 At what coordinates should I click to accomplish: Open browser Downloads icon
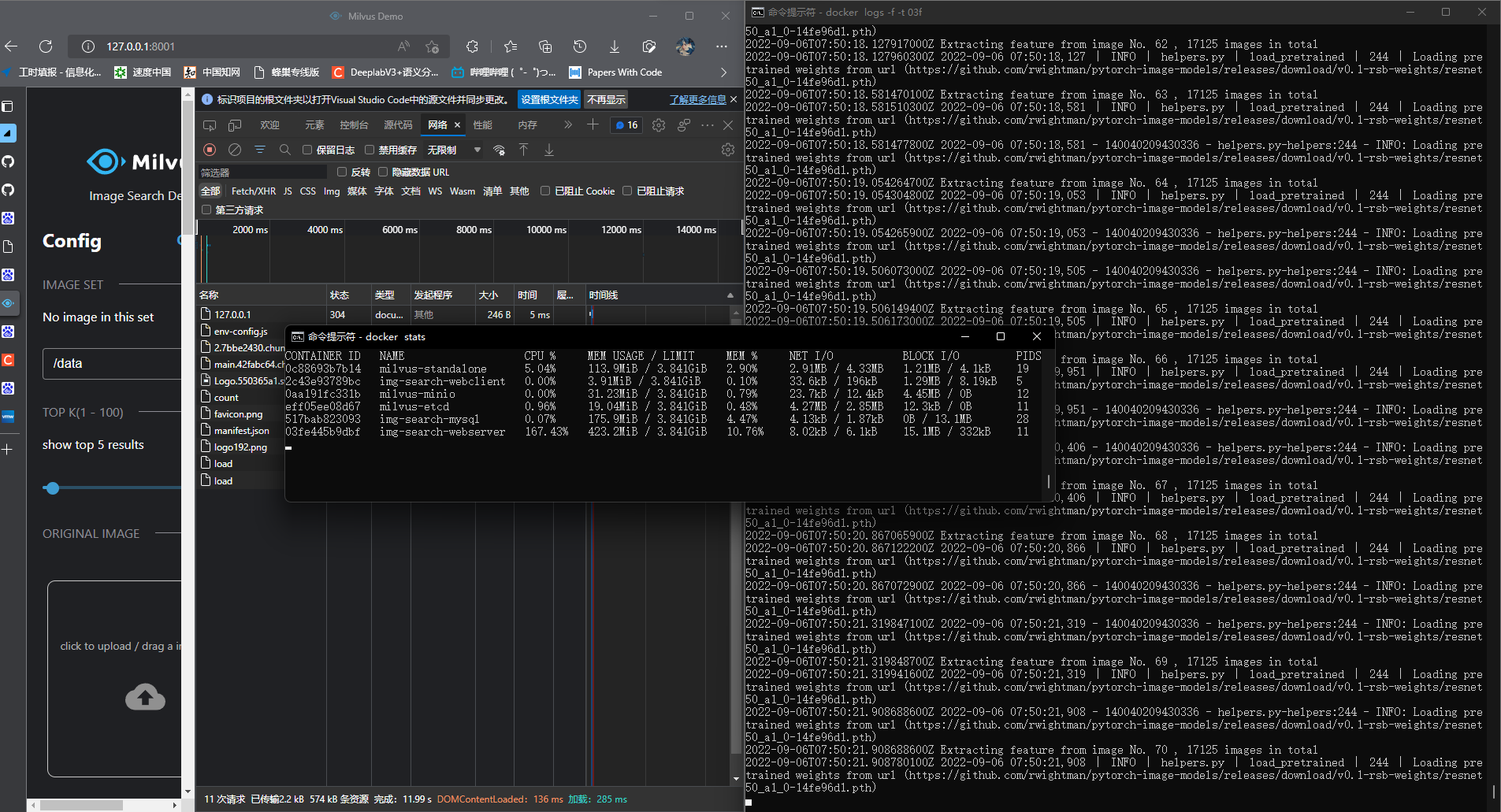[x=615, y=46]
